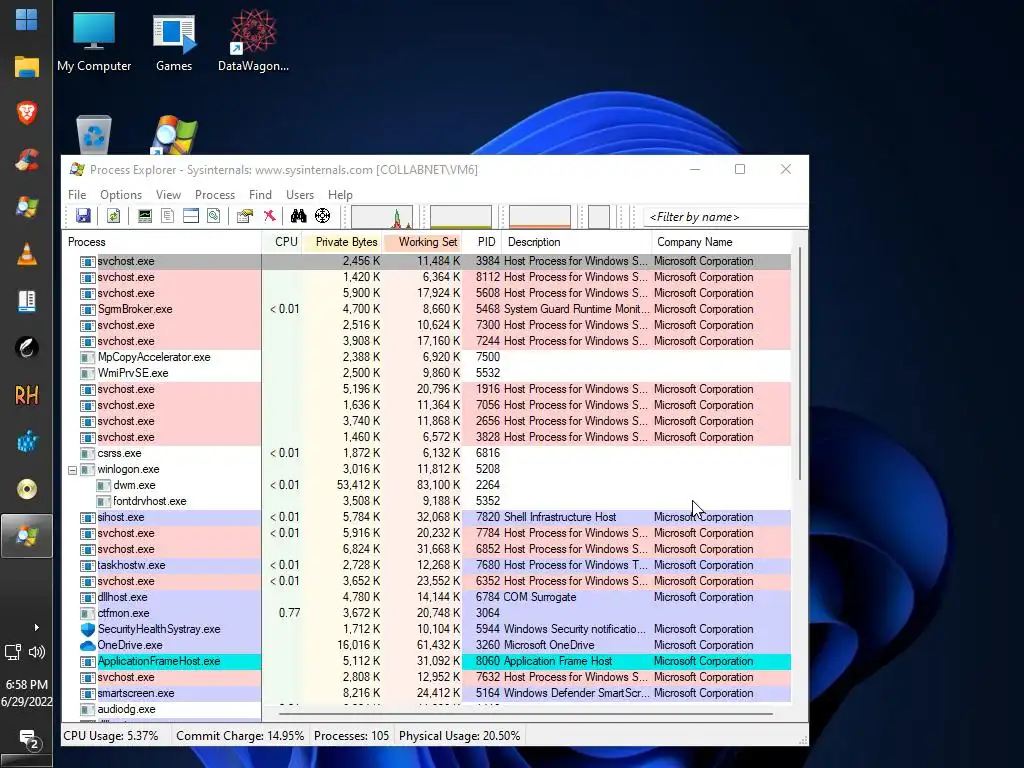Click the DLL/handle view toolbar icon

click(214, 216)
